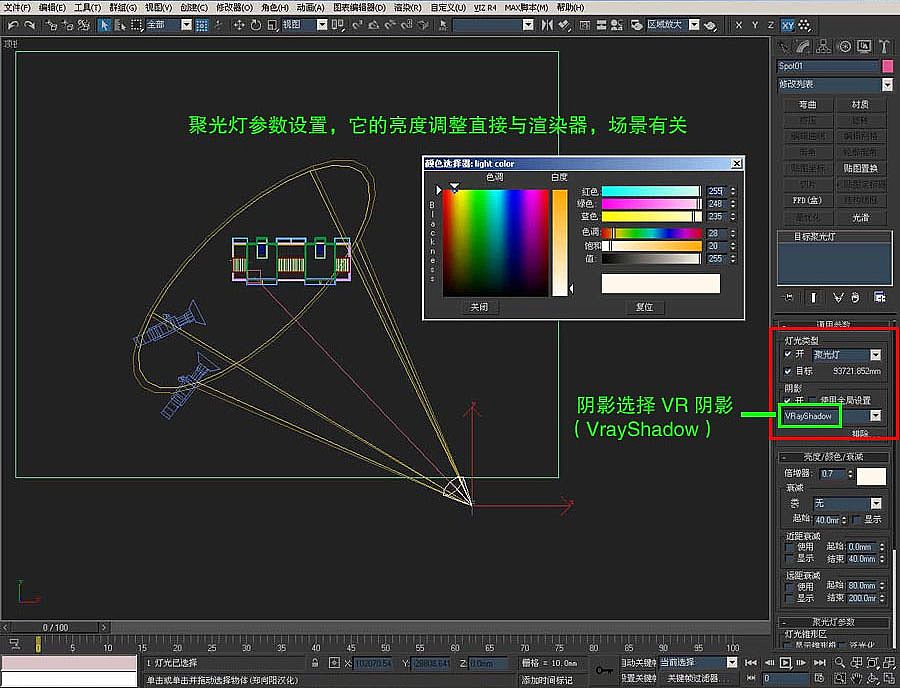900x688 pixels.
Task: Switch to the Modify command panel icon
Action: tap(803, 47)
